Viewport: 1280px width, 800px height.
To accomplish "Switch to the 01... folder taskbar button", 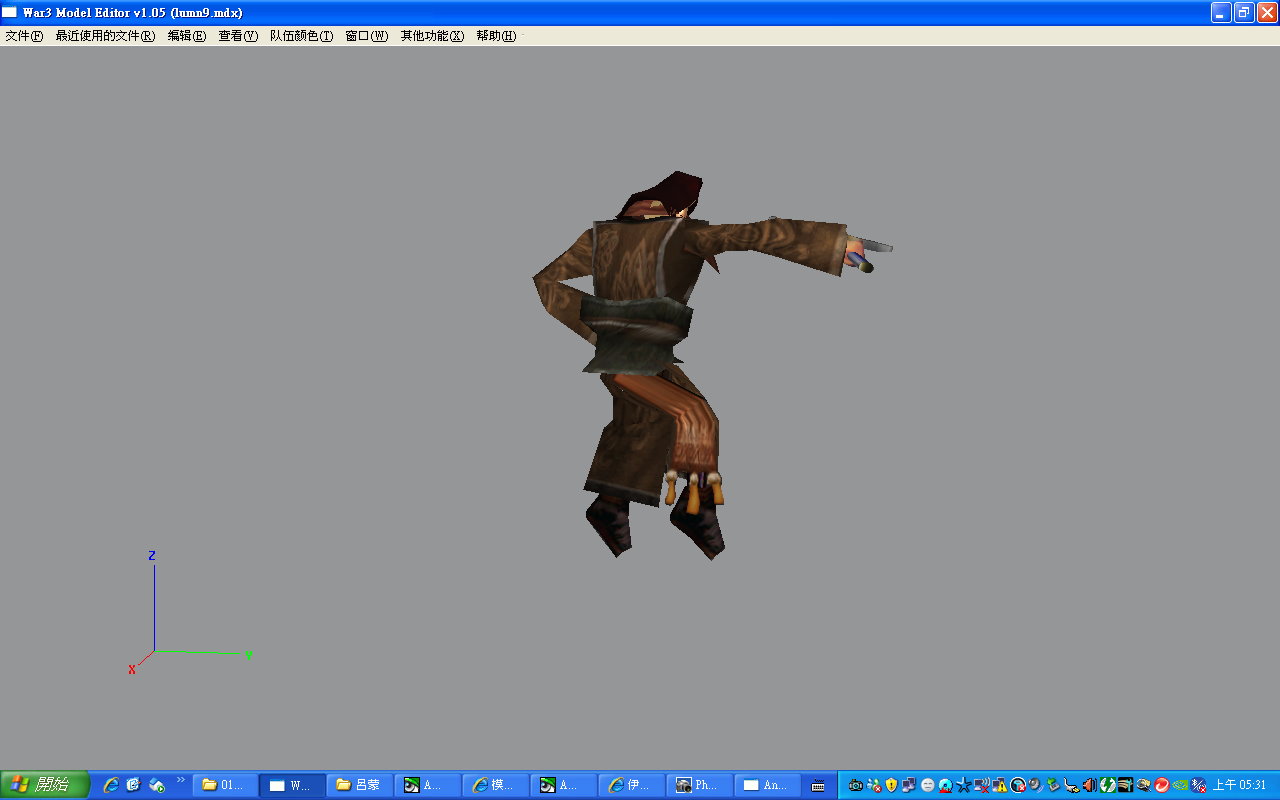I will click(x=224, y=785).
